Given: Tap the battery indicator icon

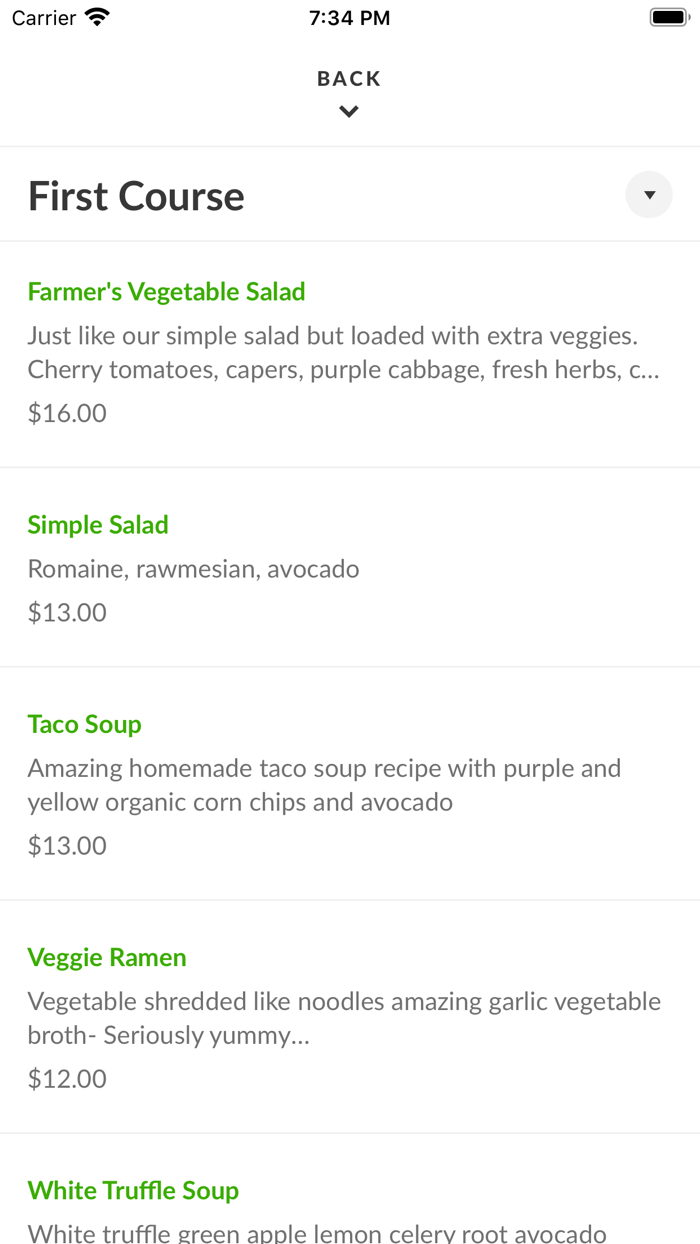Looking at the screenshot, I should [x=668, y=16].
